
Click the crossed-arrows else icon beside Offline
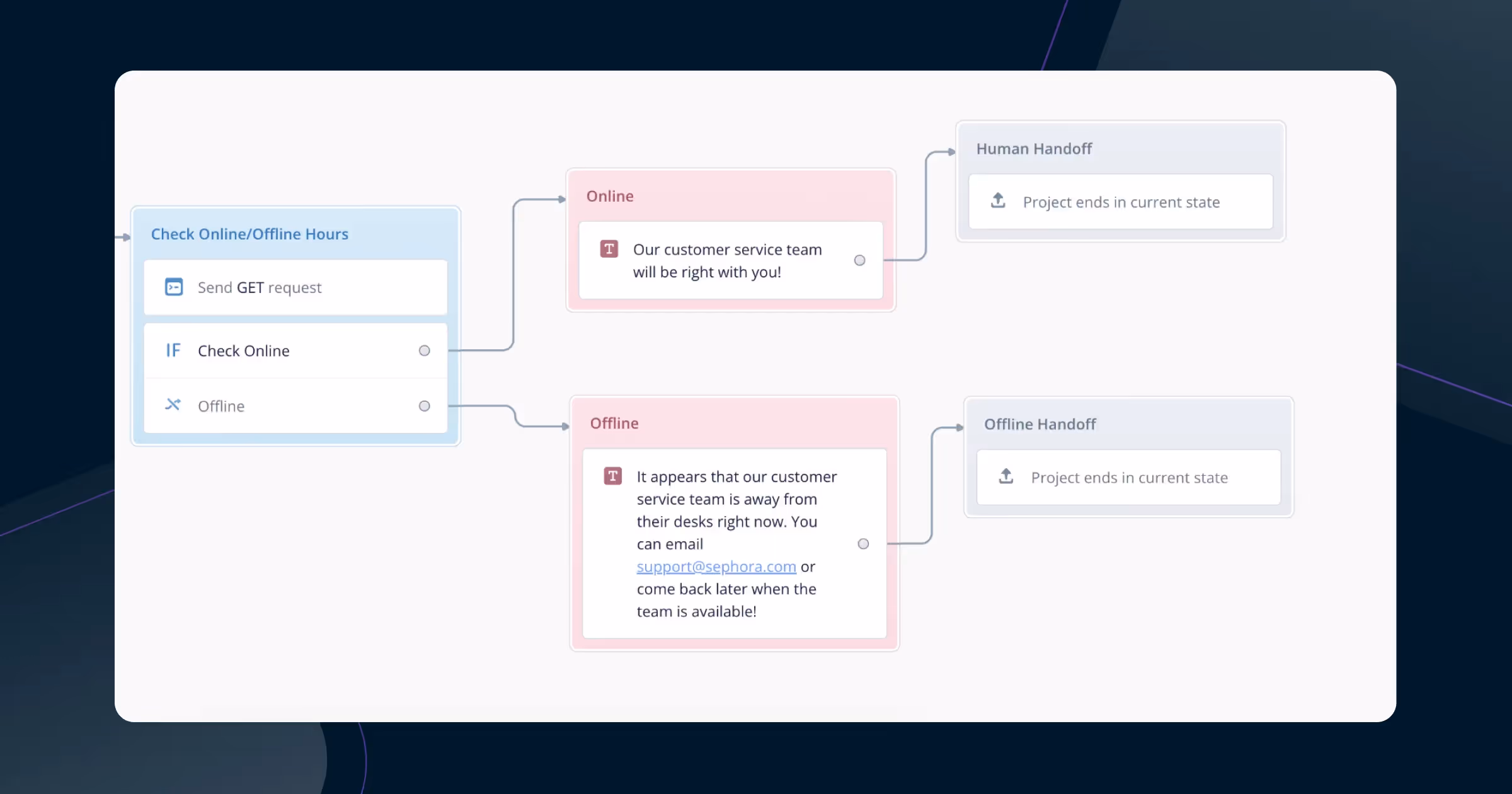[x=173, y=405]
